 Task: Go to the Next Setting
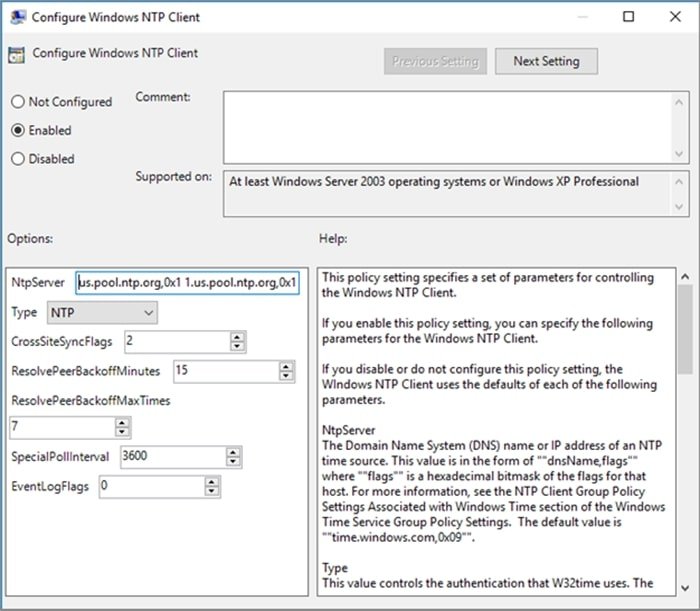(546, 61)
